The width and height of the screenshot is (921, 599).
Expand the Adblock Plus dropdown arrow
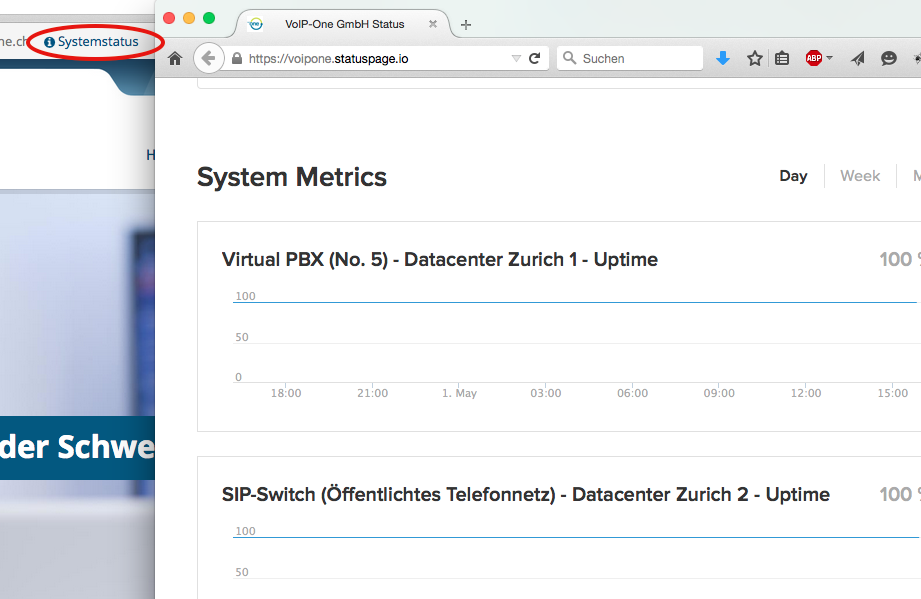[829, 58]
